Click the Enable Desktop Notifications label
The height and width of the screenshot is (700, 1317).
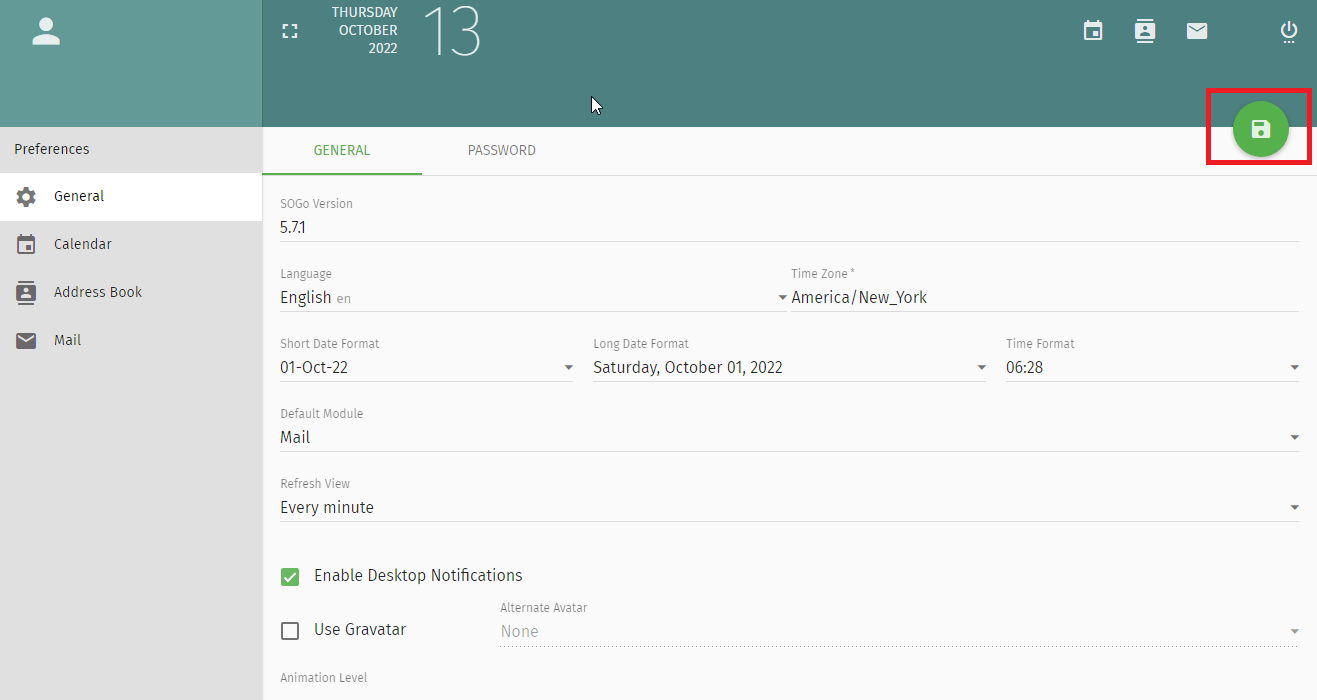(418, 576)
